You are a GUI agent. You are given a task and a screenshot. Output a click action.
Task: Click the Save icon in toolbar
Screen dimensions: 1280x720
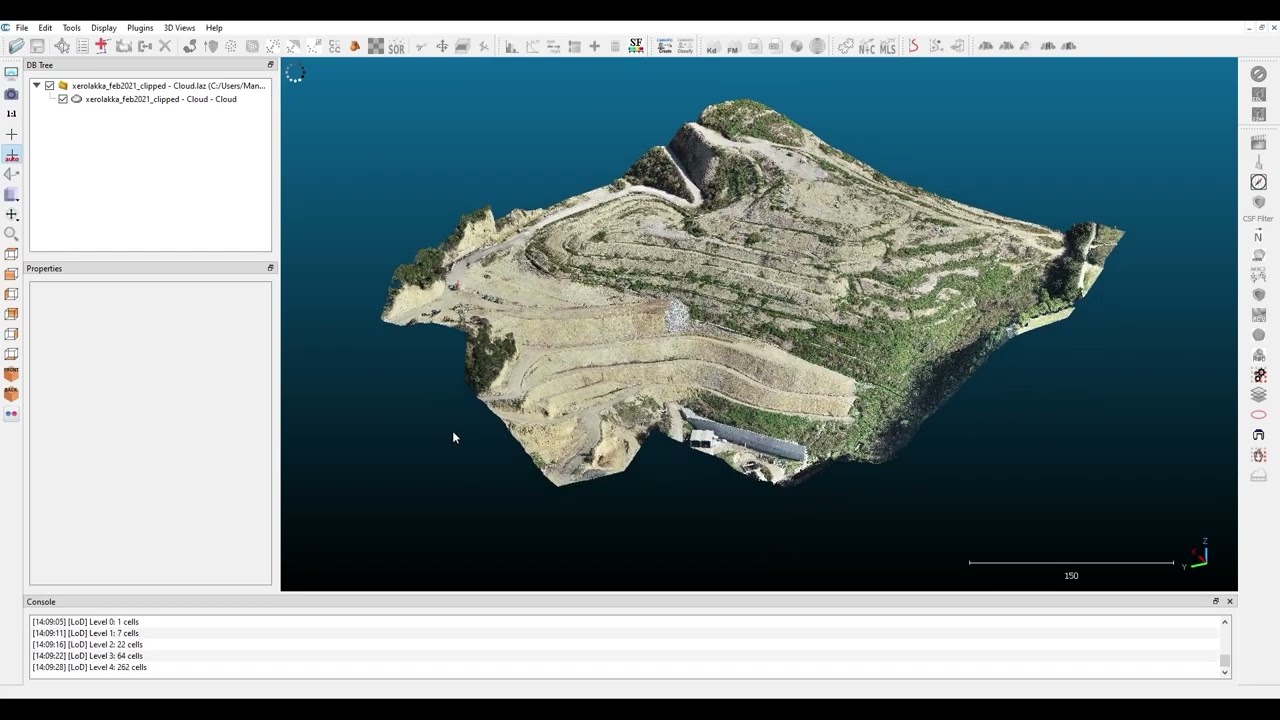point(37,46)
